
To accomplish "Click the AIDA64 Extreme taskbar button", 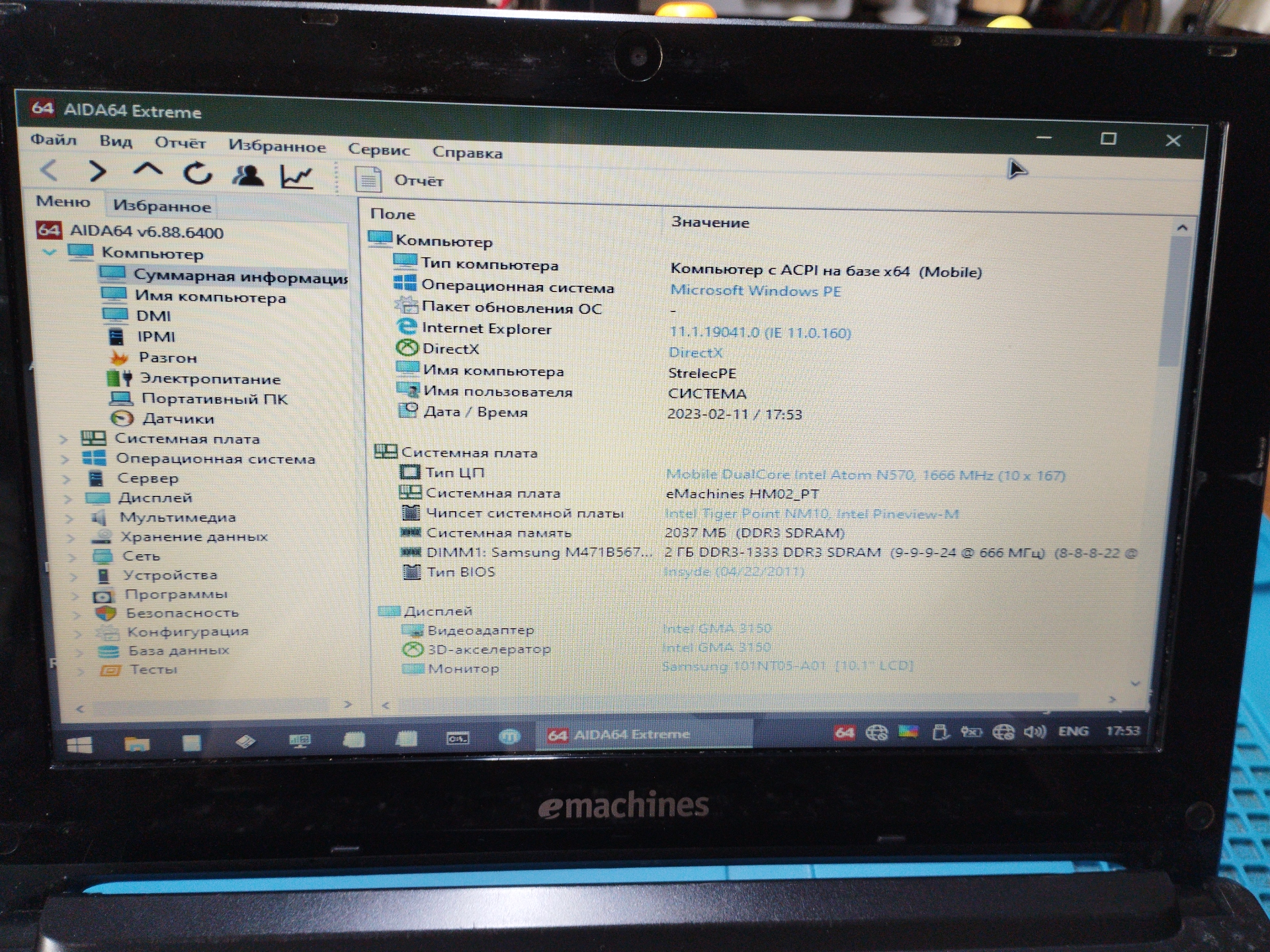I will coord(644,734).
